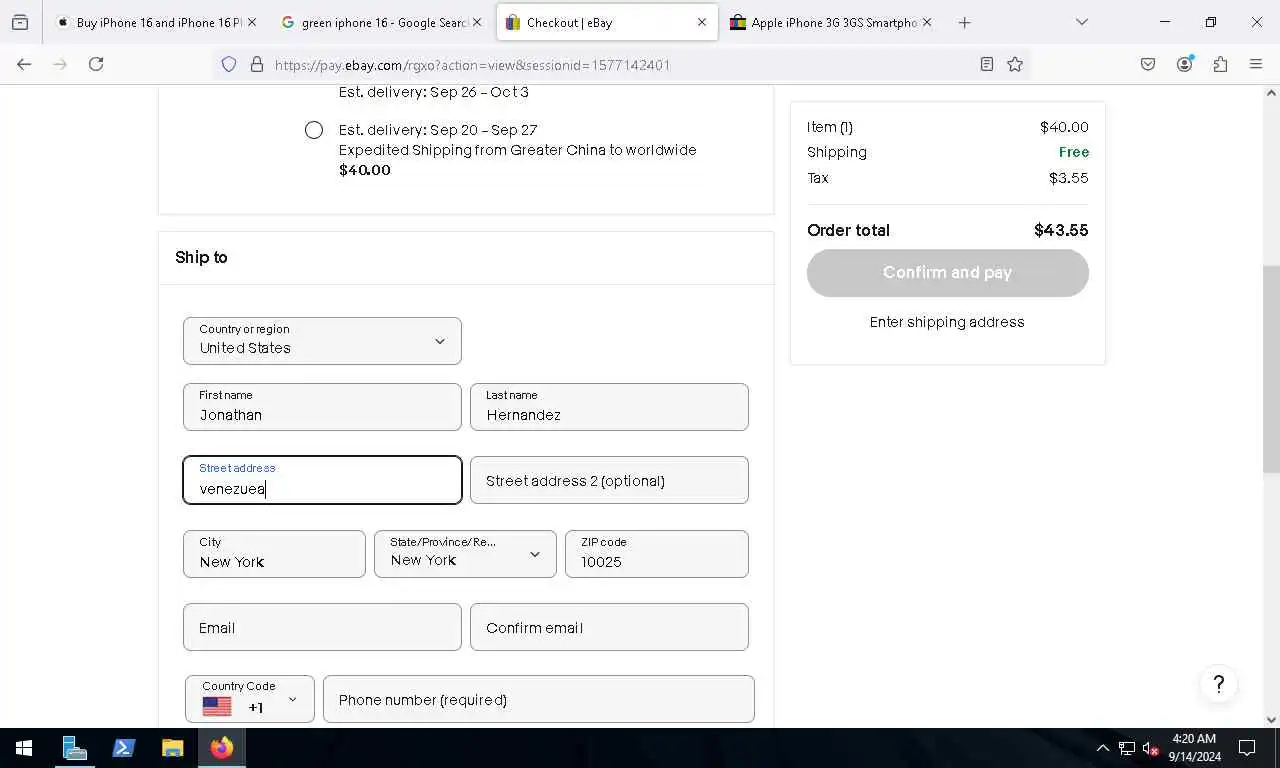
Task: Go back to the previous page
Action: pyautogui.click(x=24, y=64)
